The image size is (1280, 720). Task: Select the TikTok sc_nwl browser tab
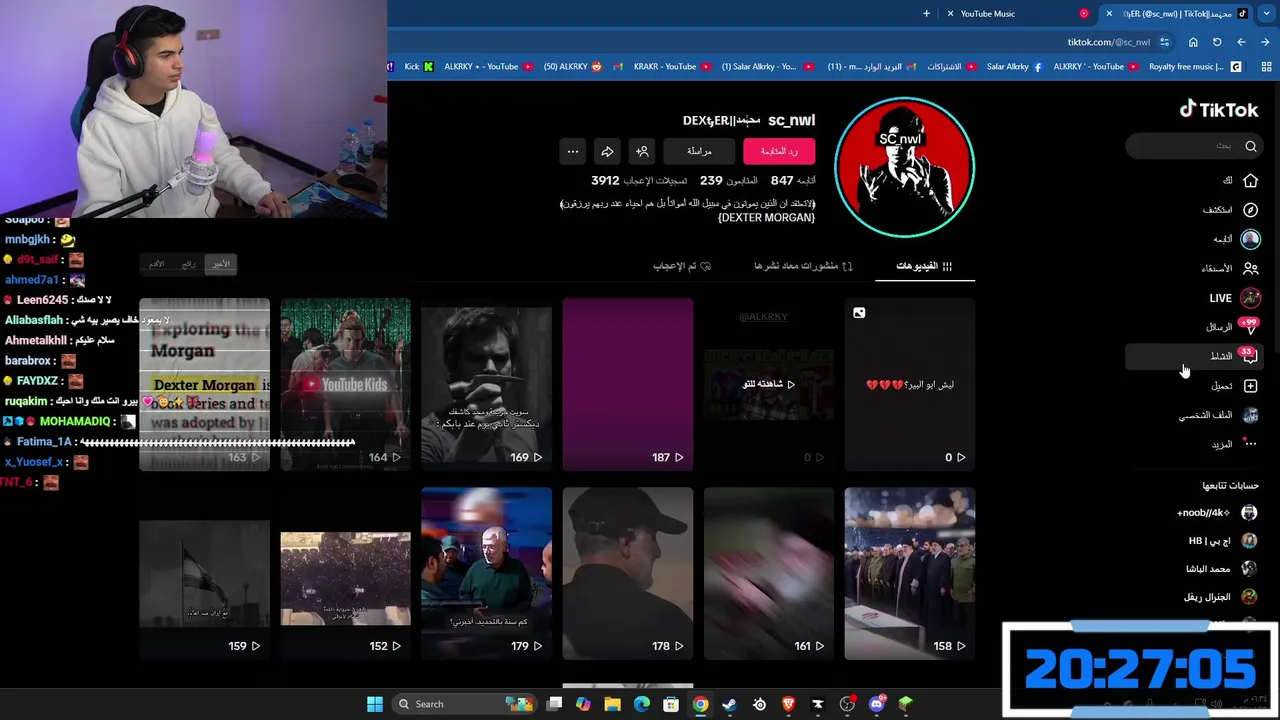tap(1178, 13)
